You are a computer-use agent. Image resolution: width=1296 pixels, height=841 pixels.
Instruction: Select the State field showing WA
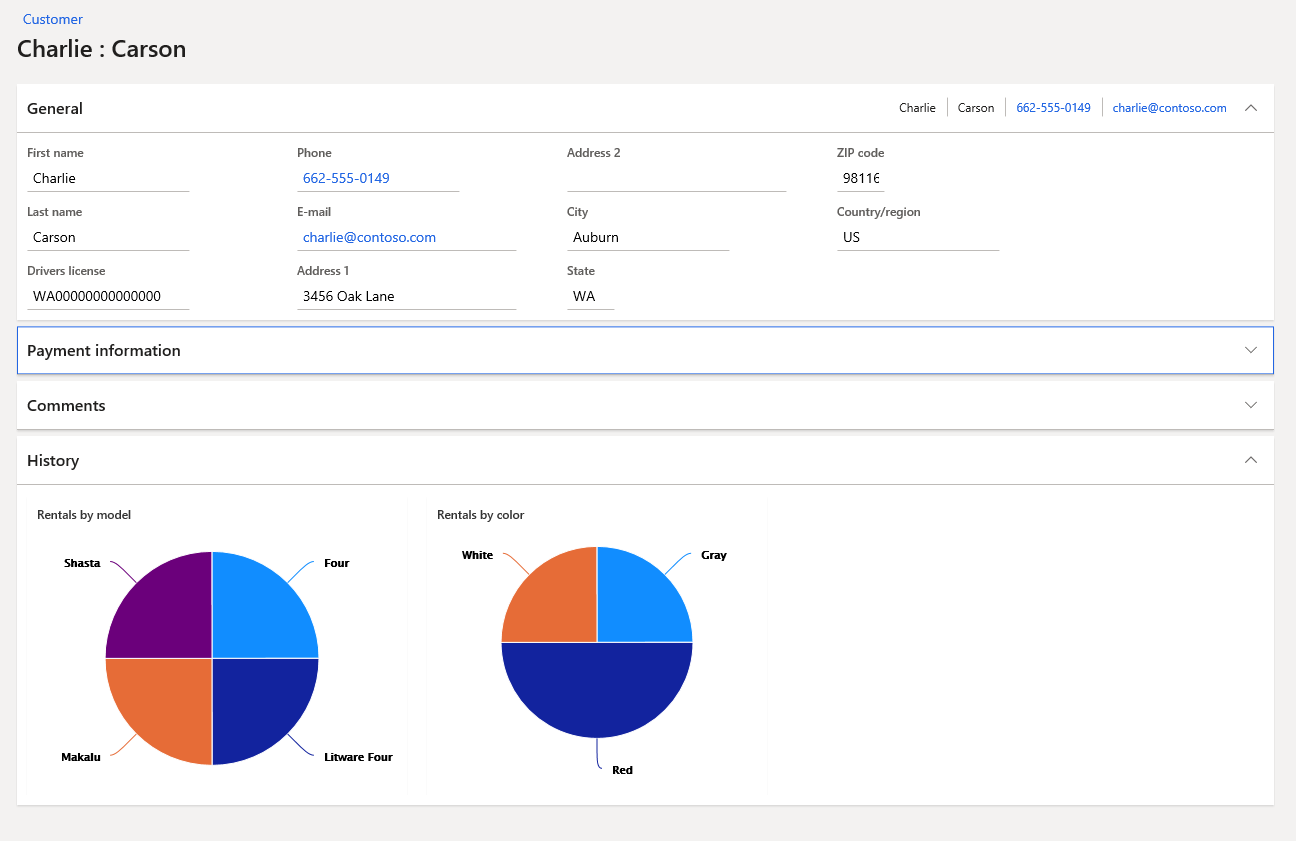coord(590,296)
